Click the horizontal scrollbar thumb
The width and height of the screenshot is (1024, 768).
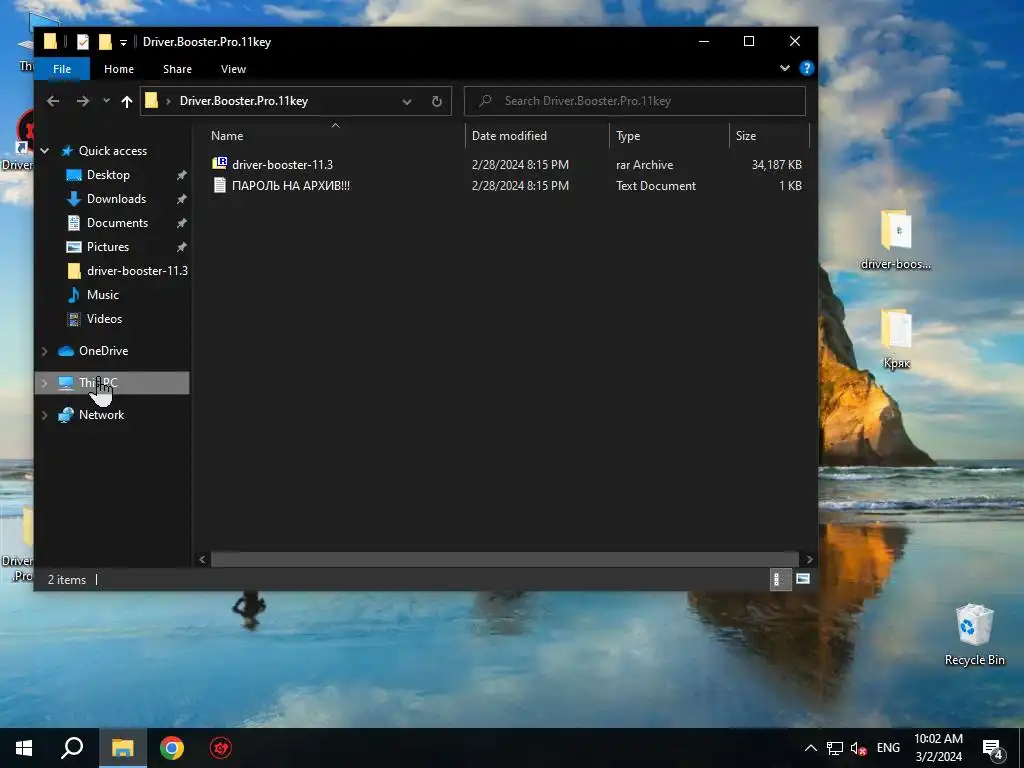[504, 559]
